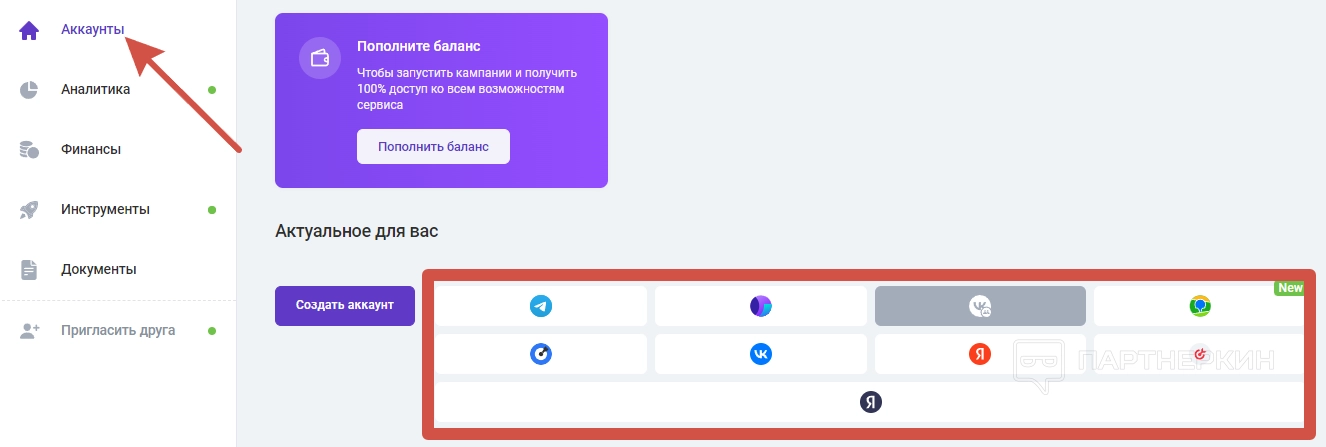Pick the red Yandex logo tile
The height and width of the screenshot is (447, 1326).
click(980, 354)
